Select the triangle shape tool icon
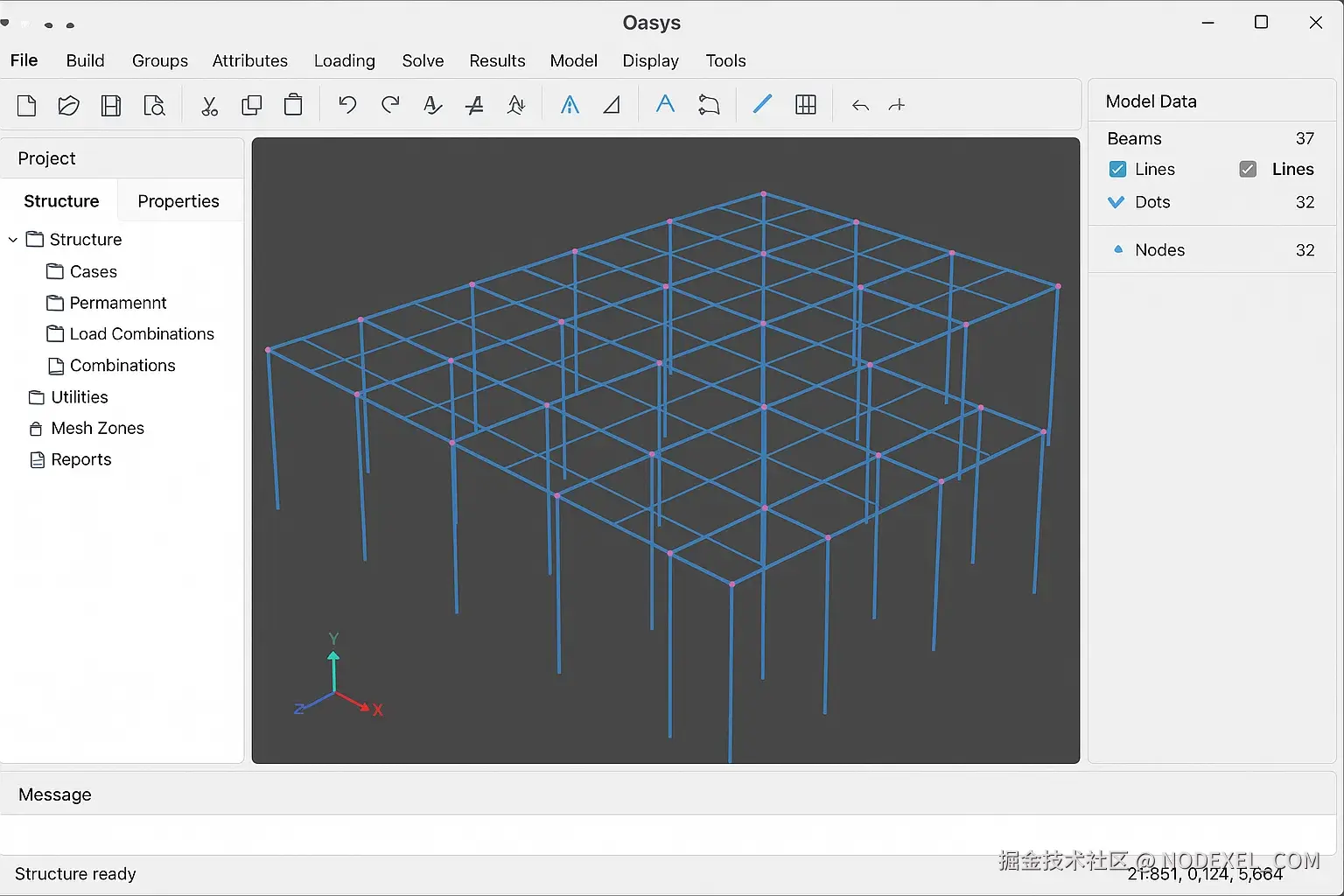The height and width of the screenshot is (896, 1344). [612, 105]
